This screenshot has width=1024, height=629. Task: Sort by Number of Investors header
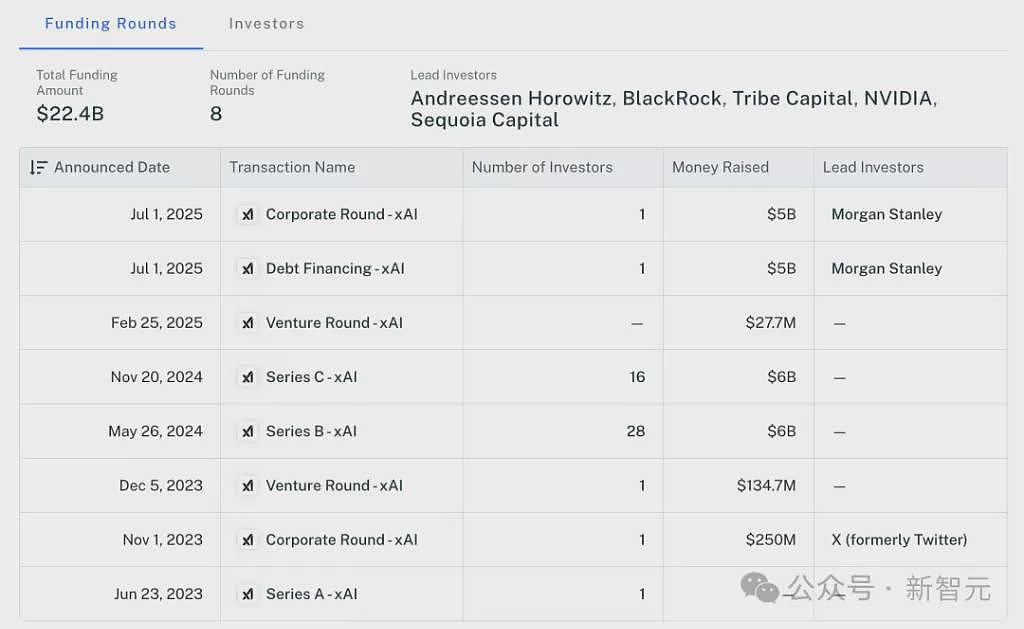tap(542, 168)
